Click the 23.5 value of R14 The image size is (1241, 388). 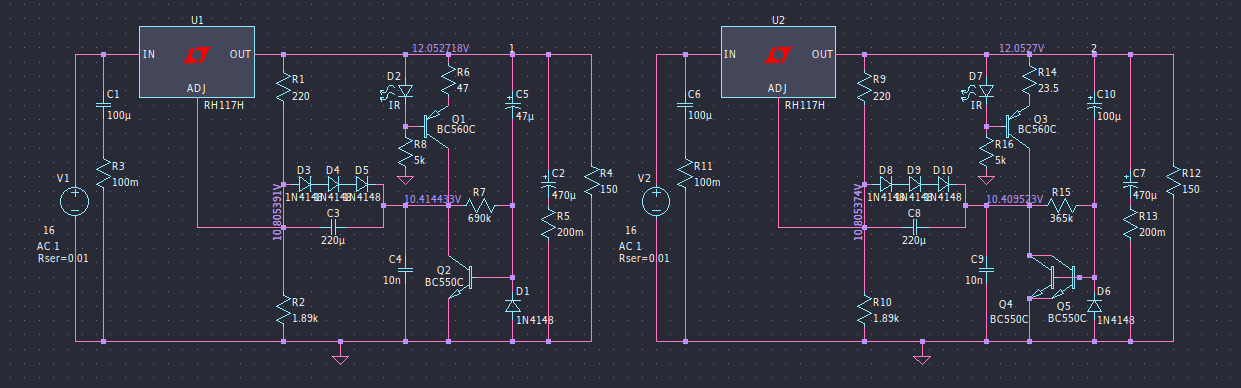(1048, 88)
